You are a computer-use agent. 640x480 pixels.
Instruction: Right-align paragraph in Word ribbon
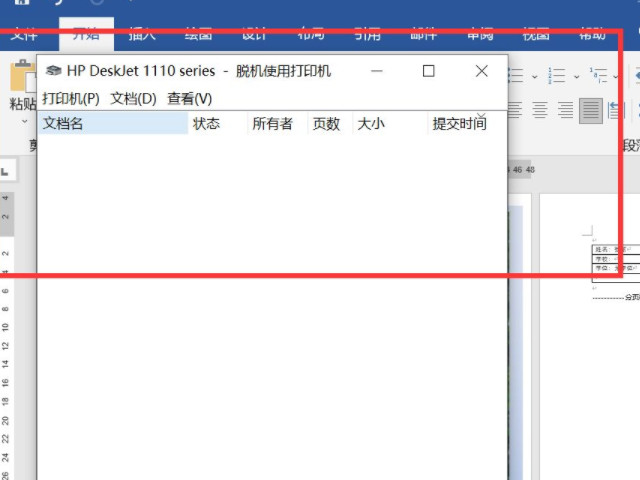[x=566, y=110]
